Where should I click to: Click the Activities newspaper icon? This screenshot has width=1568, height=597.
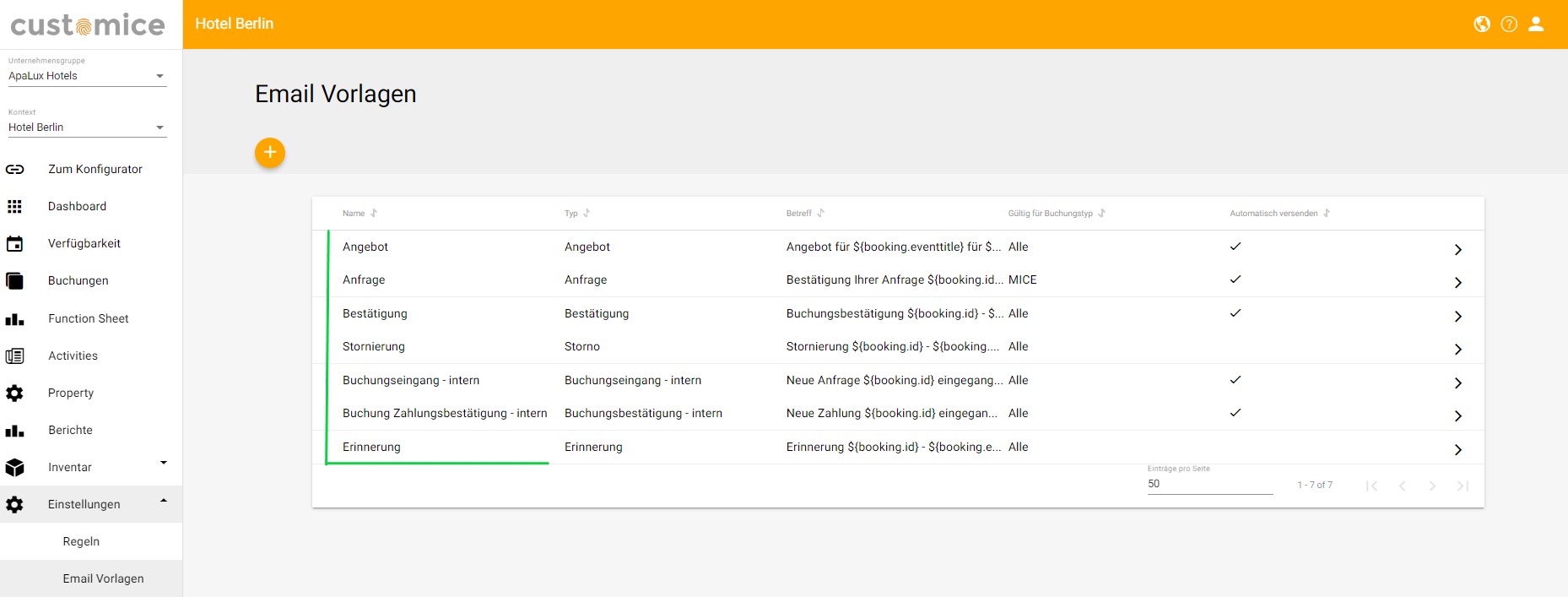tap(14, 355)
